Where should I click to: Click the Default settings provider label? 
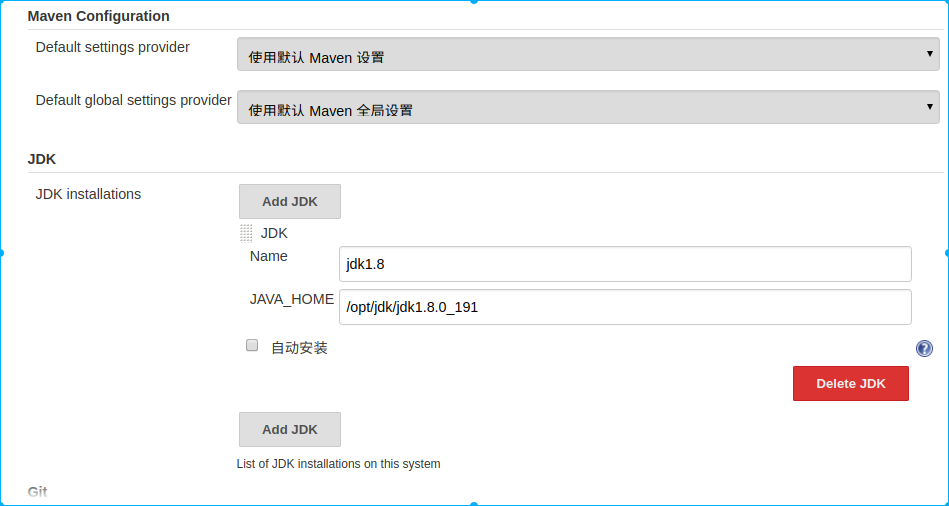point(113,47)
